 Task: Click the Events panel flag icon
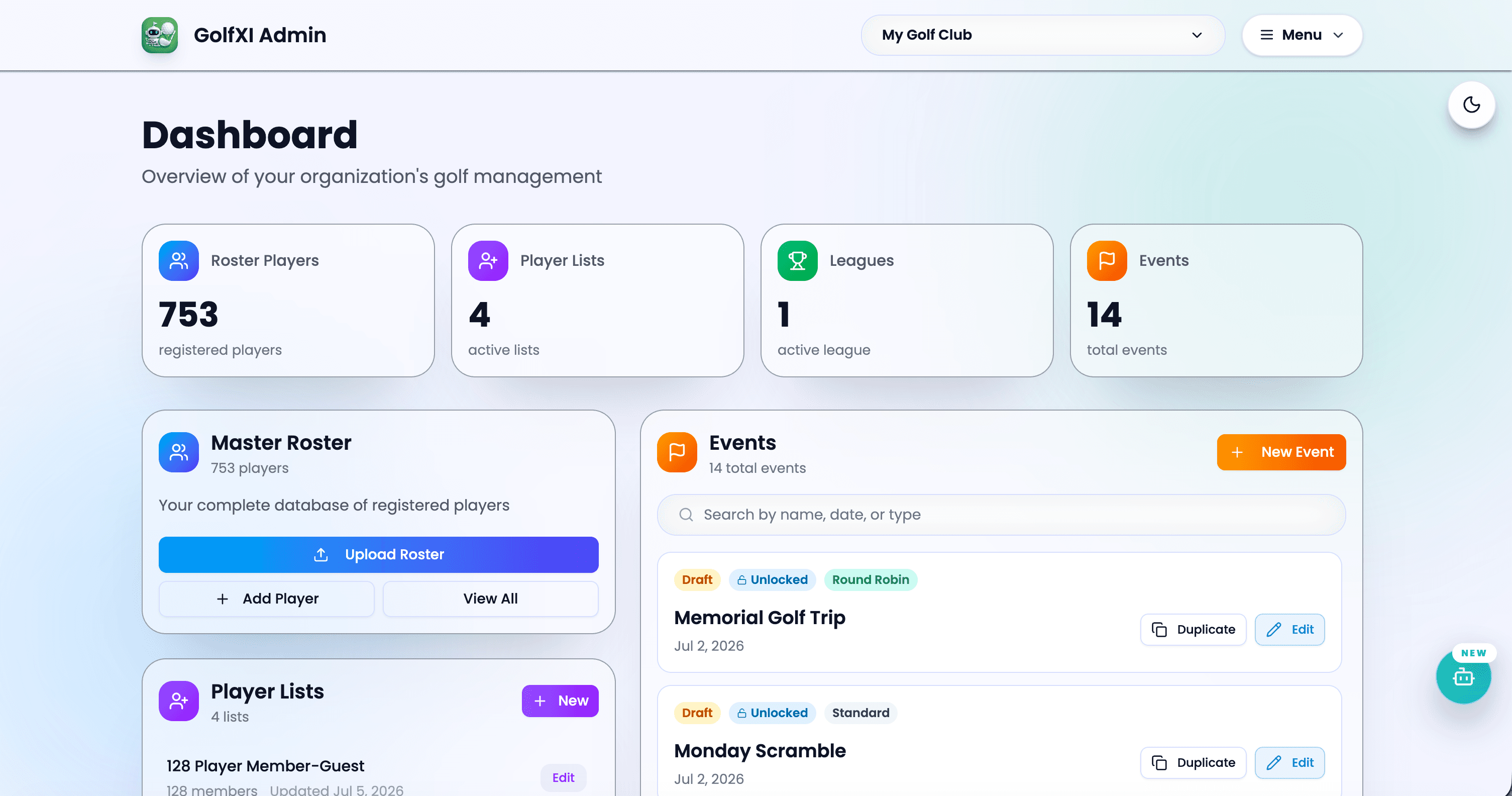pyautogui.click(x=677, y=452)
